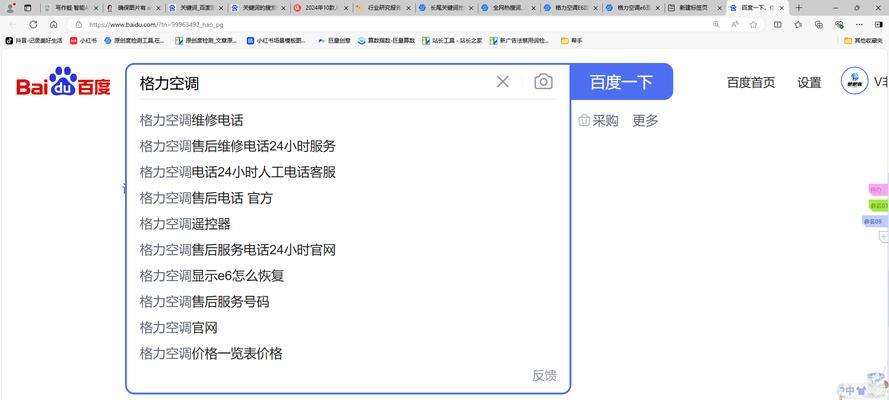Expand the 其他收藏夹 bookmarks folder
This screenshot has height=400, width=889.
(x=863, y=41)
